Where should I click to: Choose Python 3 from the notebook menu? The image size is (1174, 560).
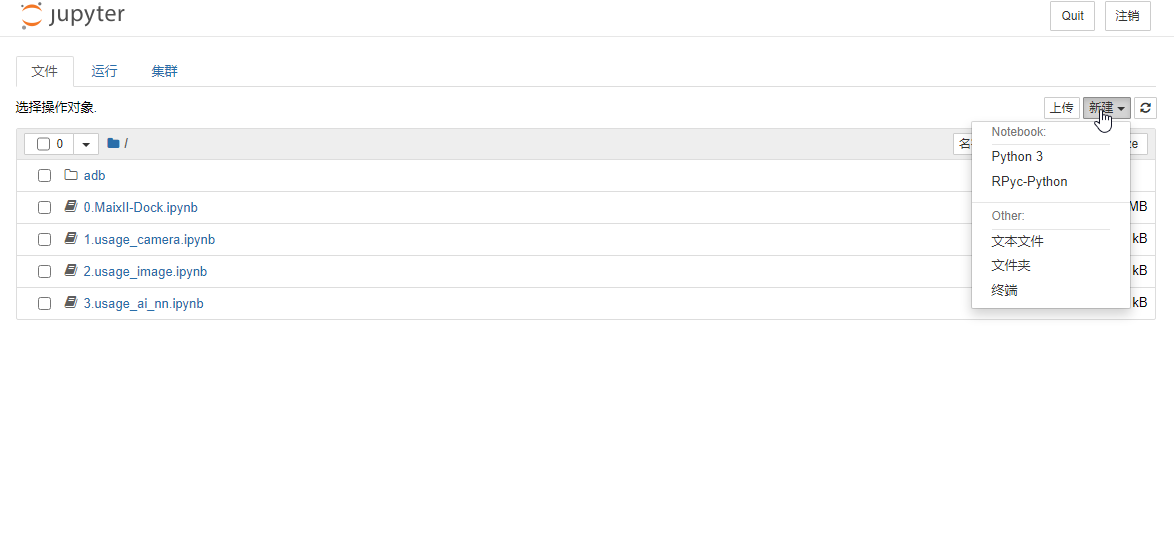coord(1017,157)
